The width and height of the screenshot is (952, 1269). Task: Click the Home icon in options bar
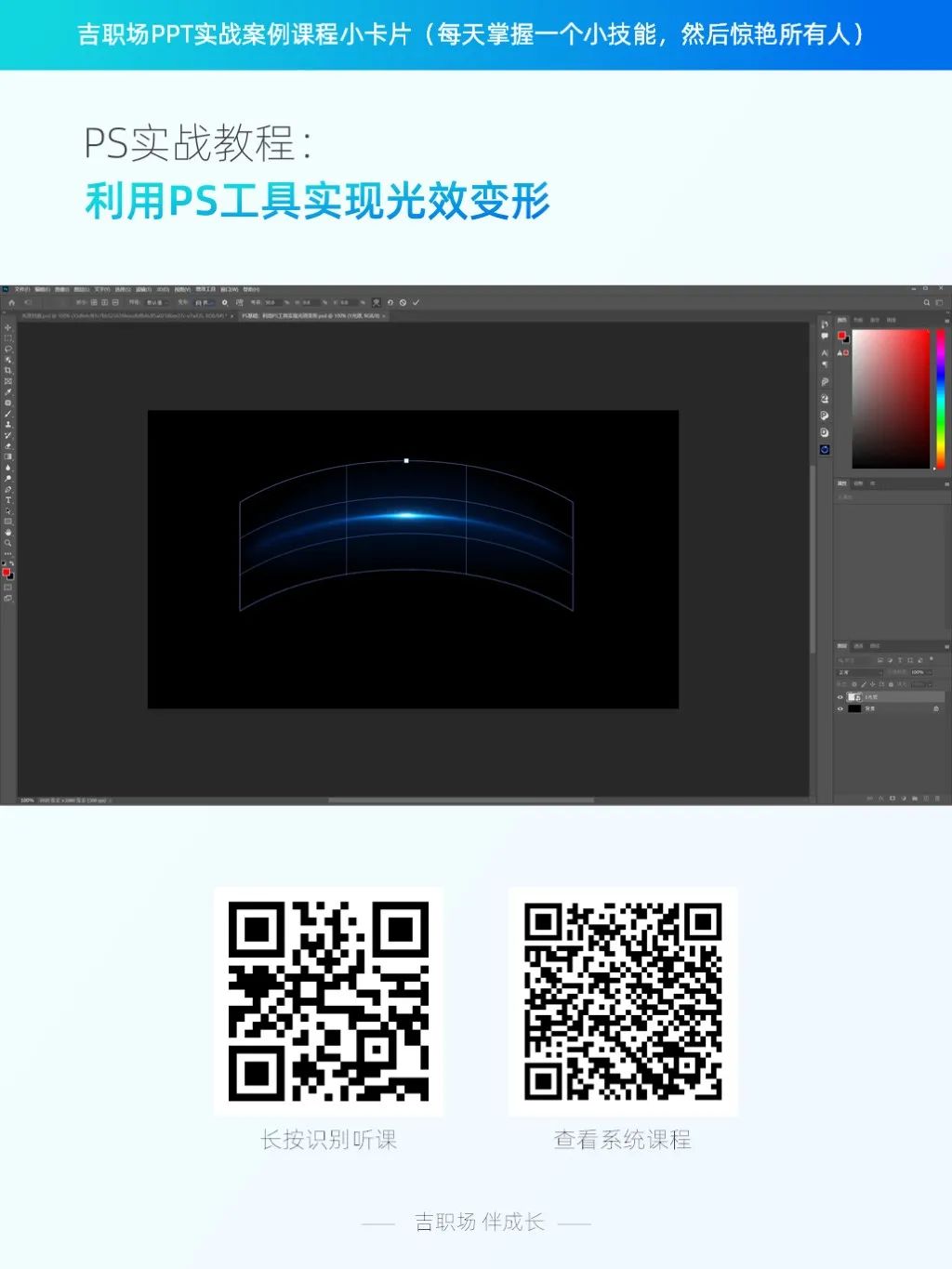11,303
